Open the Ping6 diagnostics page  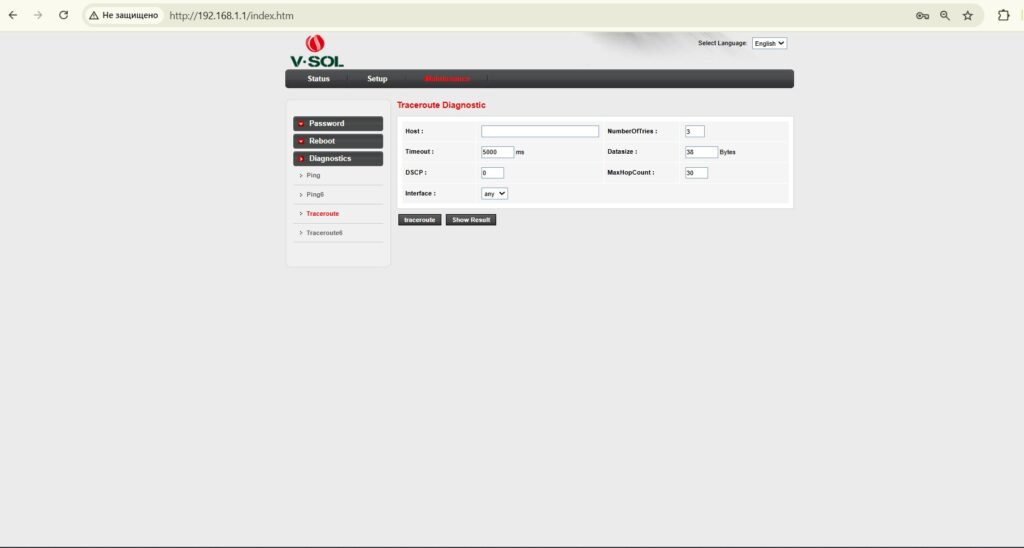(x=315, y=194)
